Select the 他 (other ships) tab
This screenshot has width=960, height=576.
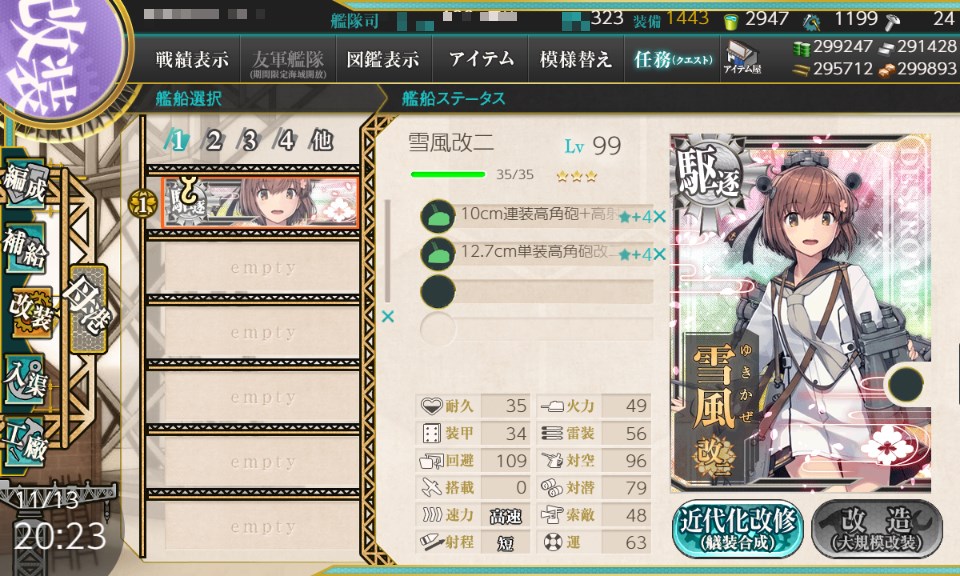pos(321,141)
